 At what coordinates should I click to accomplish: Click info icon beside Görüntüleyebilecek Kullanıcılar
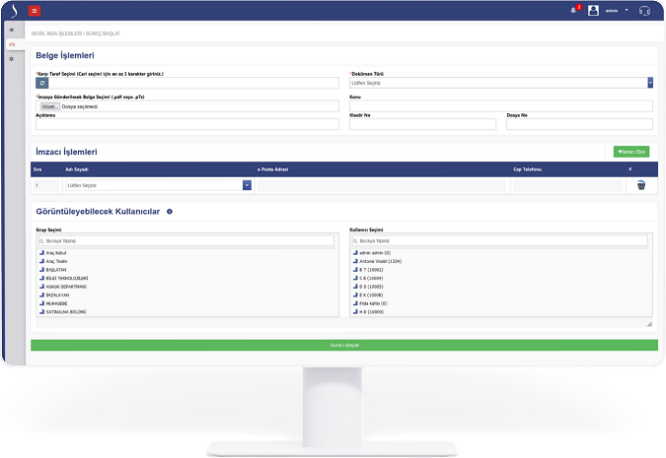(x=169, y=212)
